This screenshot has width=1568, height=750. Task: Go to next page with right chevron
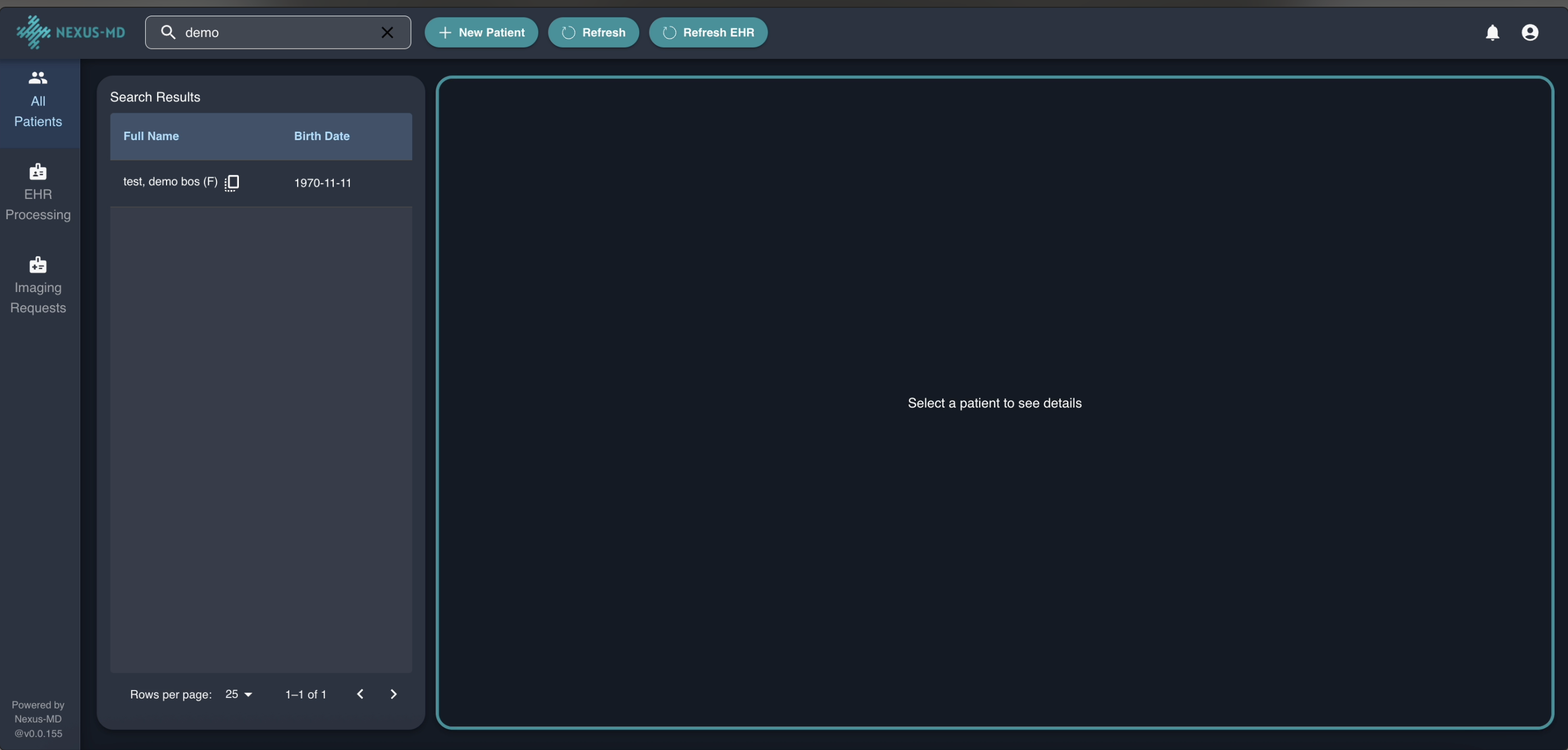(394, 694)
